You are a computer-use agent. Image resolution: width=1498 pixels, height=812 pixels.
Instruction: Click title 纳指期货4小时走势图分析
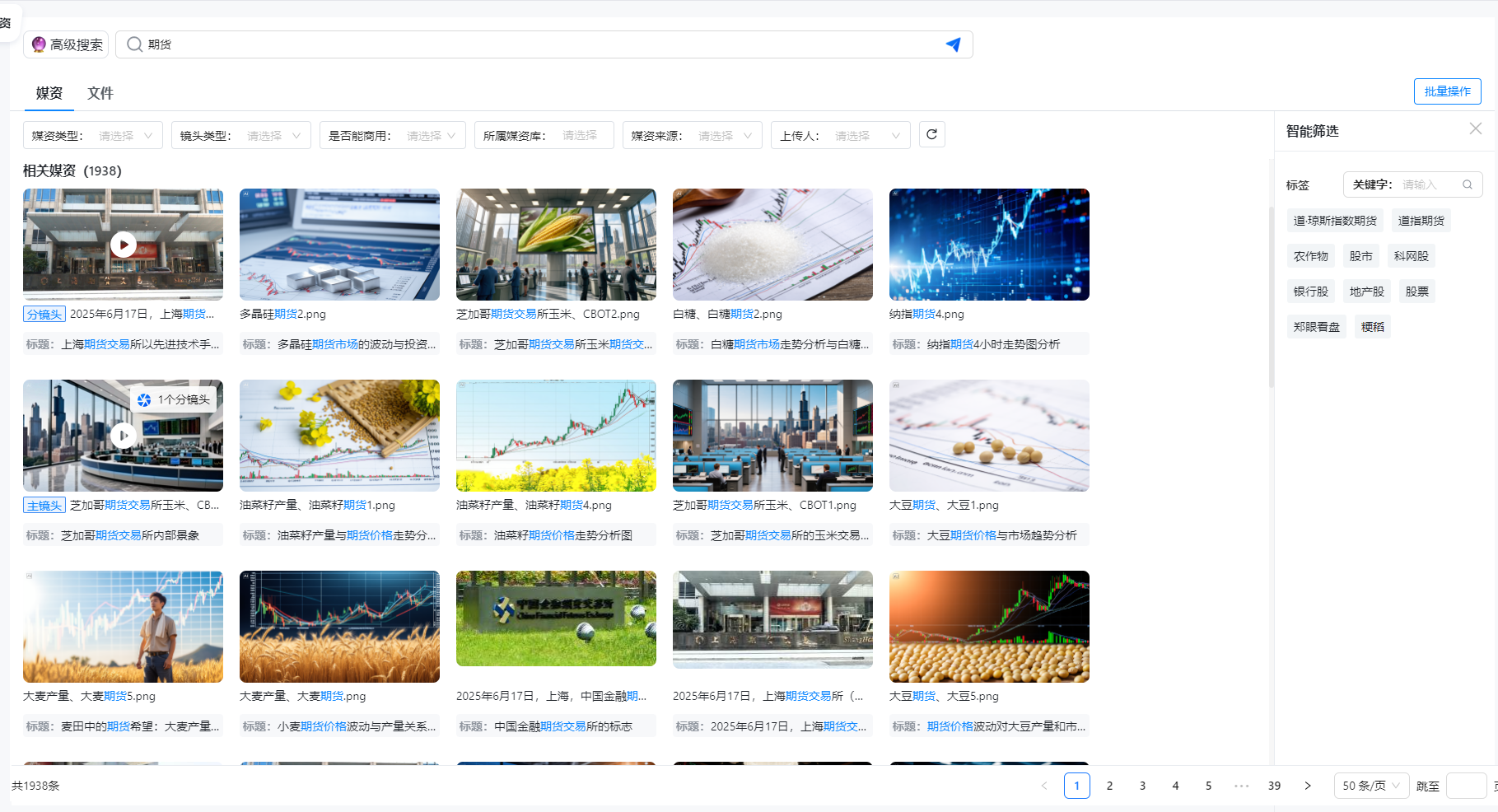tap(993, 344)
